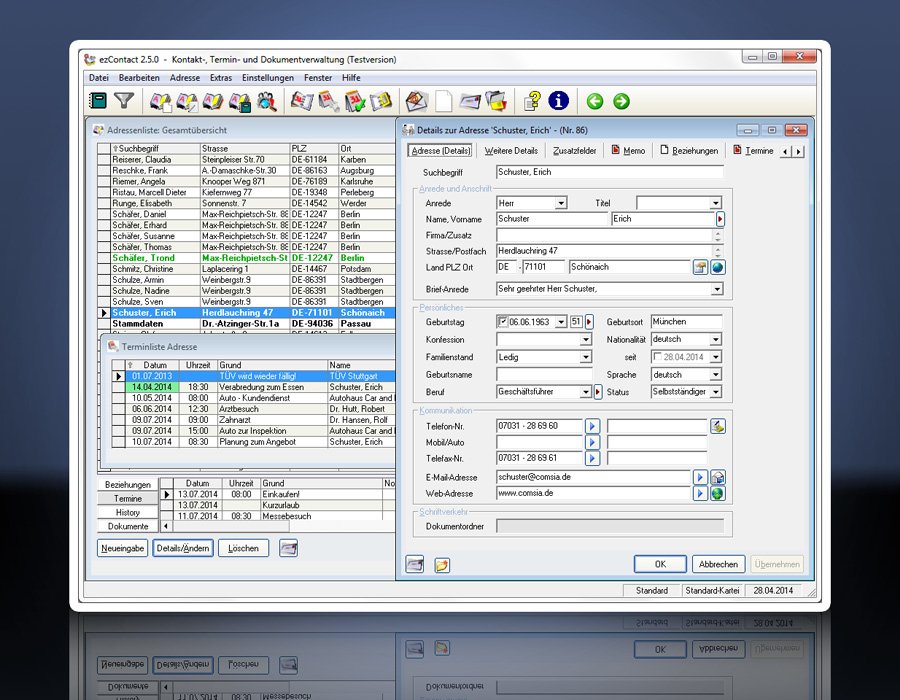
Task: Open the Status dropdown showing Selbstständiger
Action: (715, 392)
